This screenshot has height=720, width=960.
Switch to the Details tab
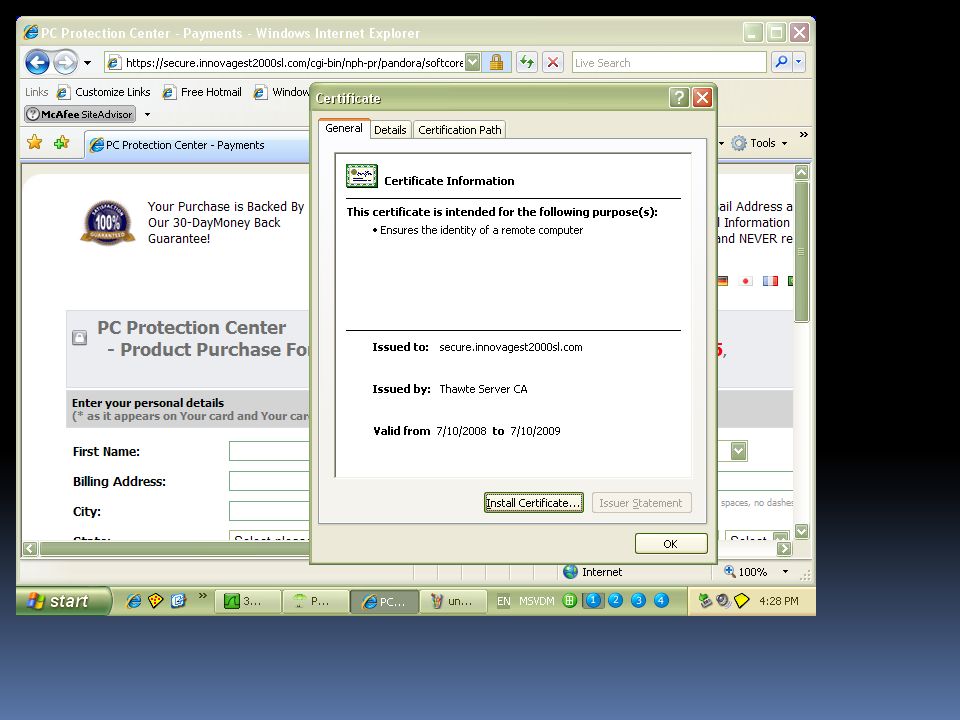tap(390, 130)
